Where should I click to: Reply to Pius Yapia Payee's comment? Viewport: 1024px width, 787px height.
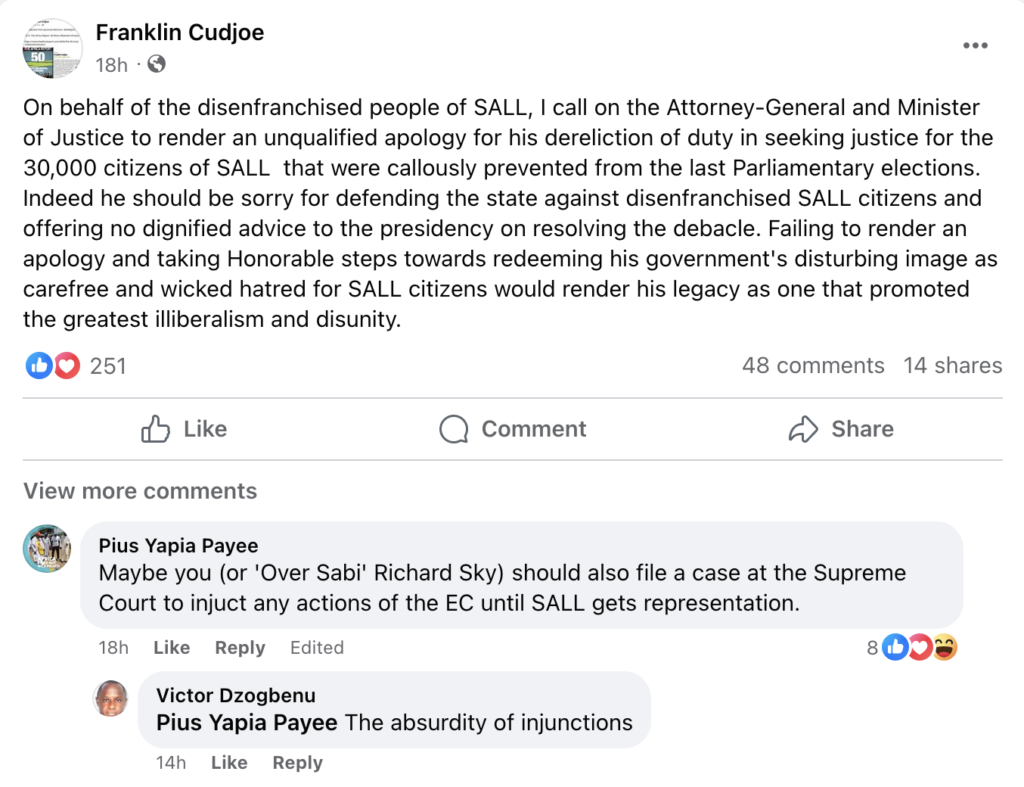[240, 647]
